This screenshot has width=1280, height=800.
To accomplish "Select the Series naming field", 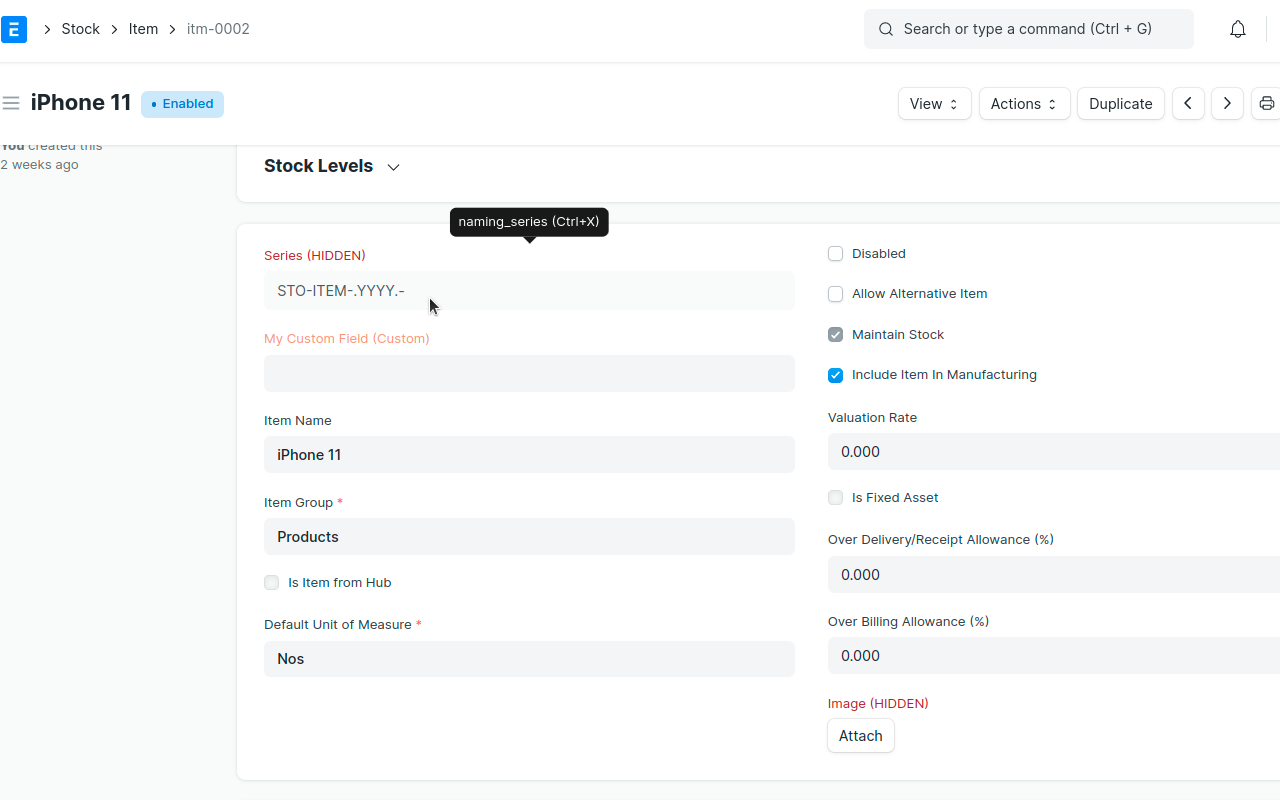I will (529, 291).
